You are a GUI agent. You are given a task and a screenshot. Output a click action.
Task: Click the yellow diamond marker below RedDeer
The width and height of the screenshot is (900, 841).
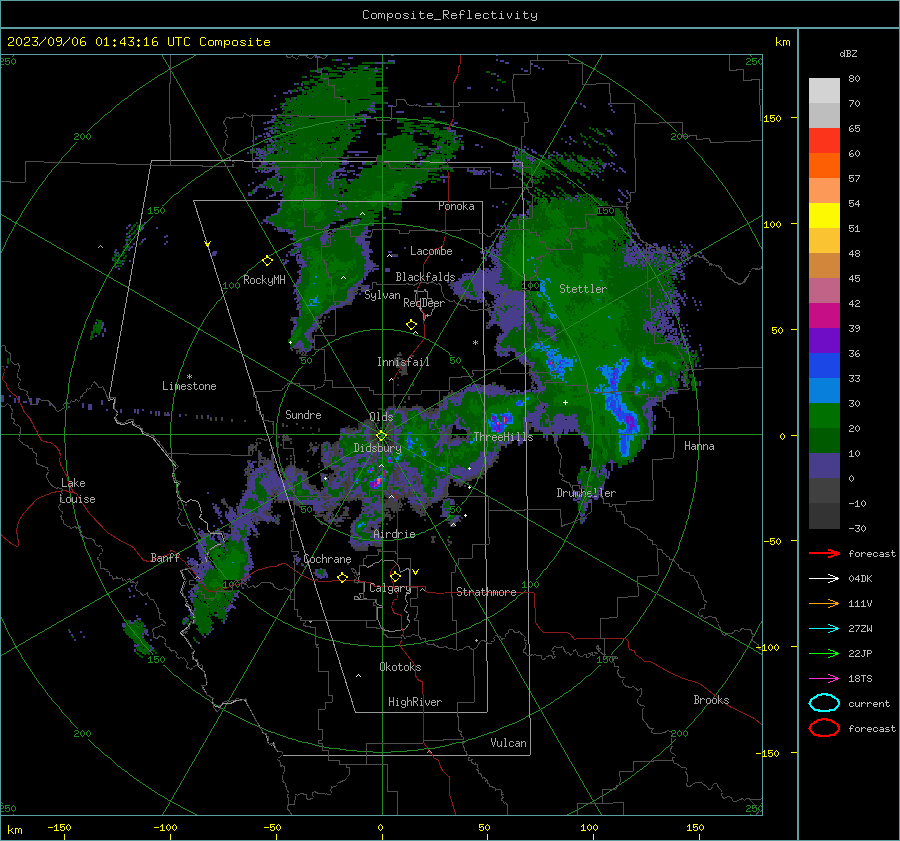[x=411, y=325]
